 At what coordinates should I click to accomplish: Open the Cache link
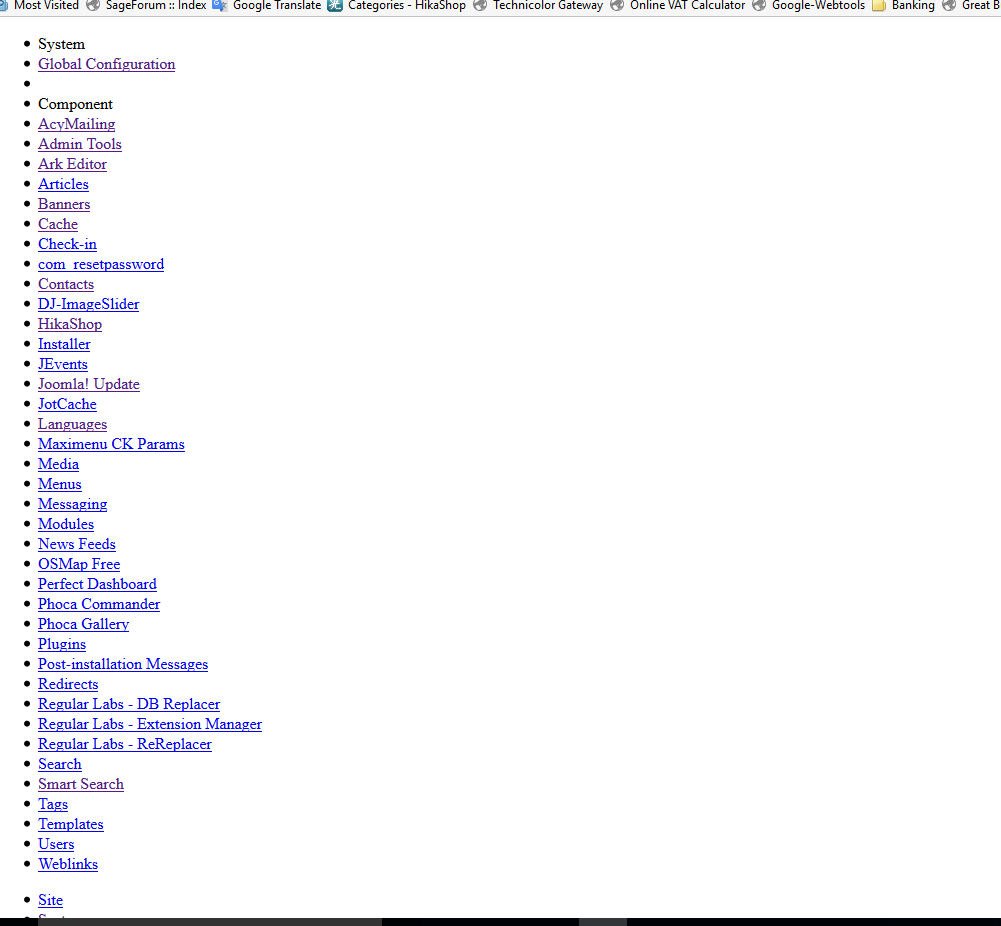point(57,224)
